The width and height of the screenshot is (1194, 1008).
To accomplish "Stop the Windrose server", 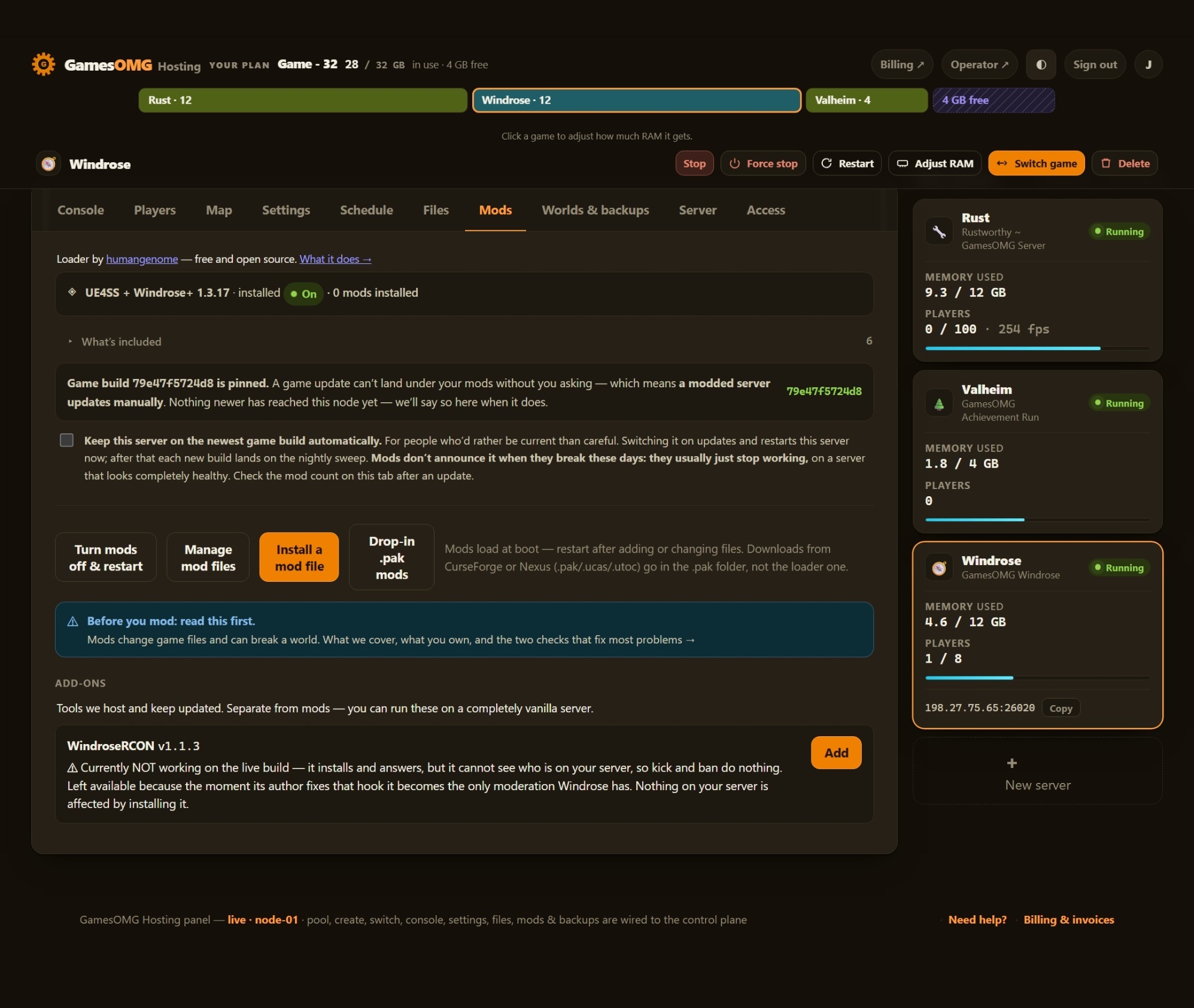I will [694, 163].
